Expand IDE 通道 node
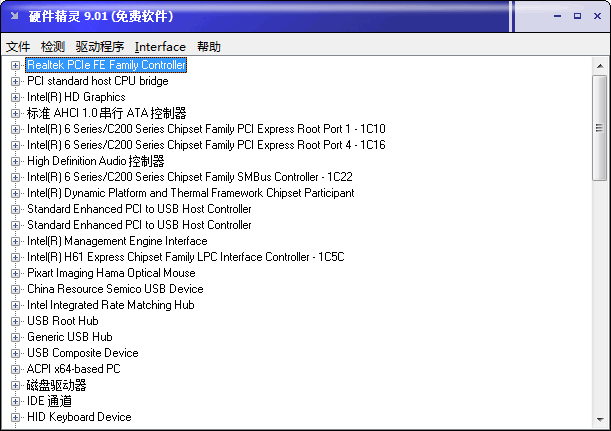This screenshot has width=611, height=431. pyautogui.click(x=15, y=401)
